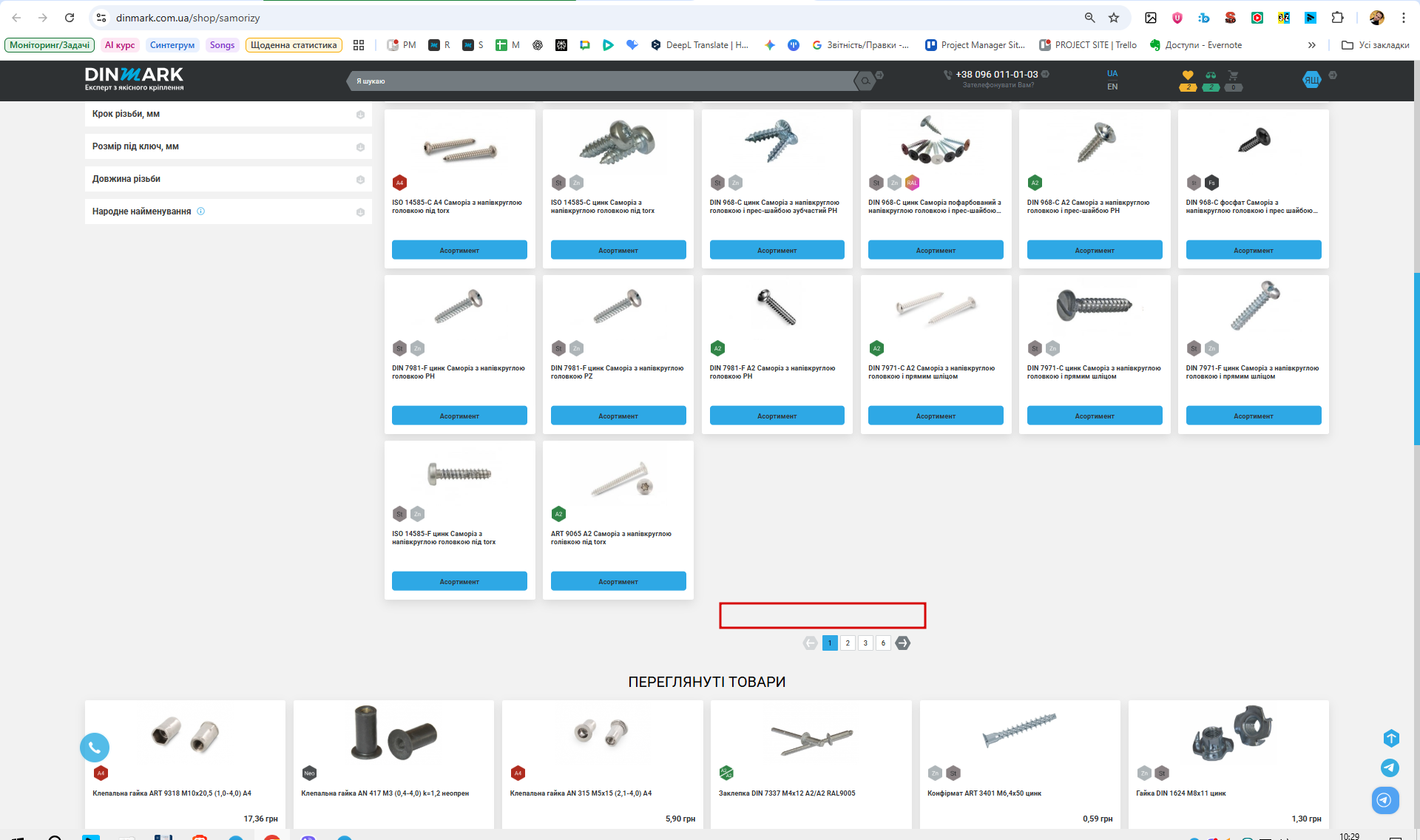Expand the arrow next to profile avatar

click(x=1332, y=75)
